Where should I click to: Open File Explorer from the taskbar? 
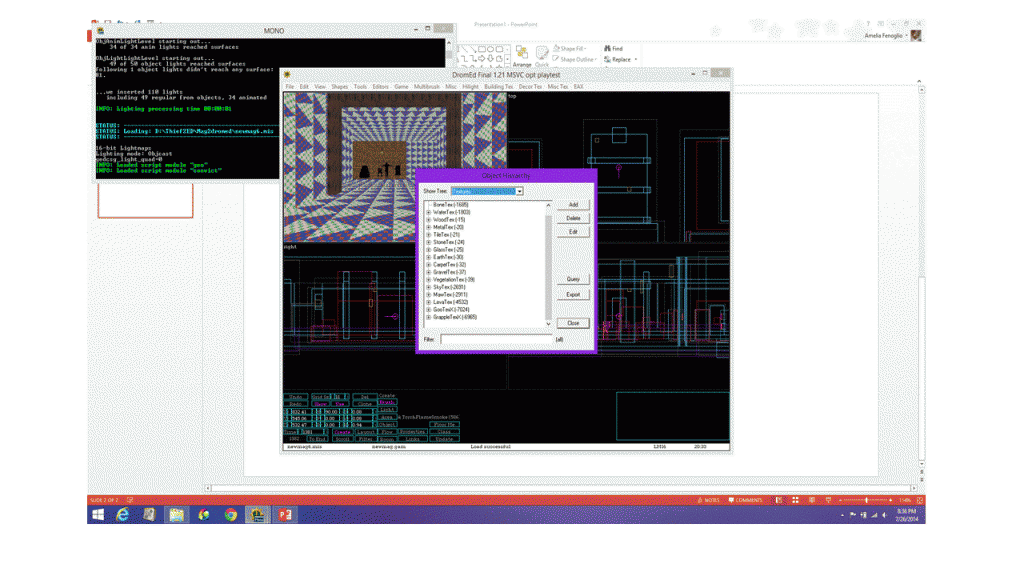click(x=177, y=515)
